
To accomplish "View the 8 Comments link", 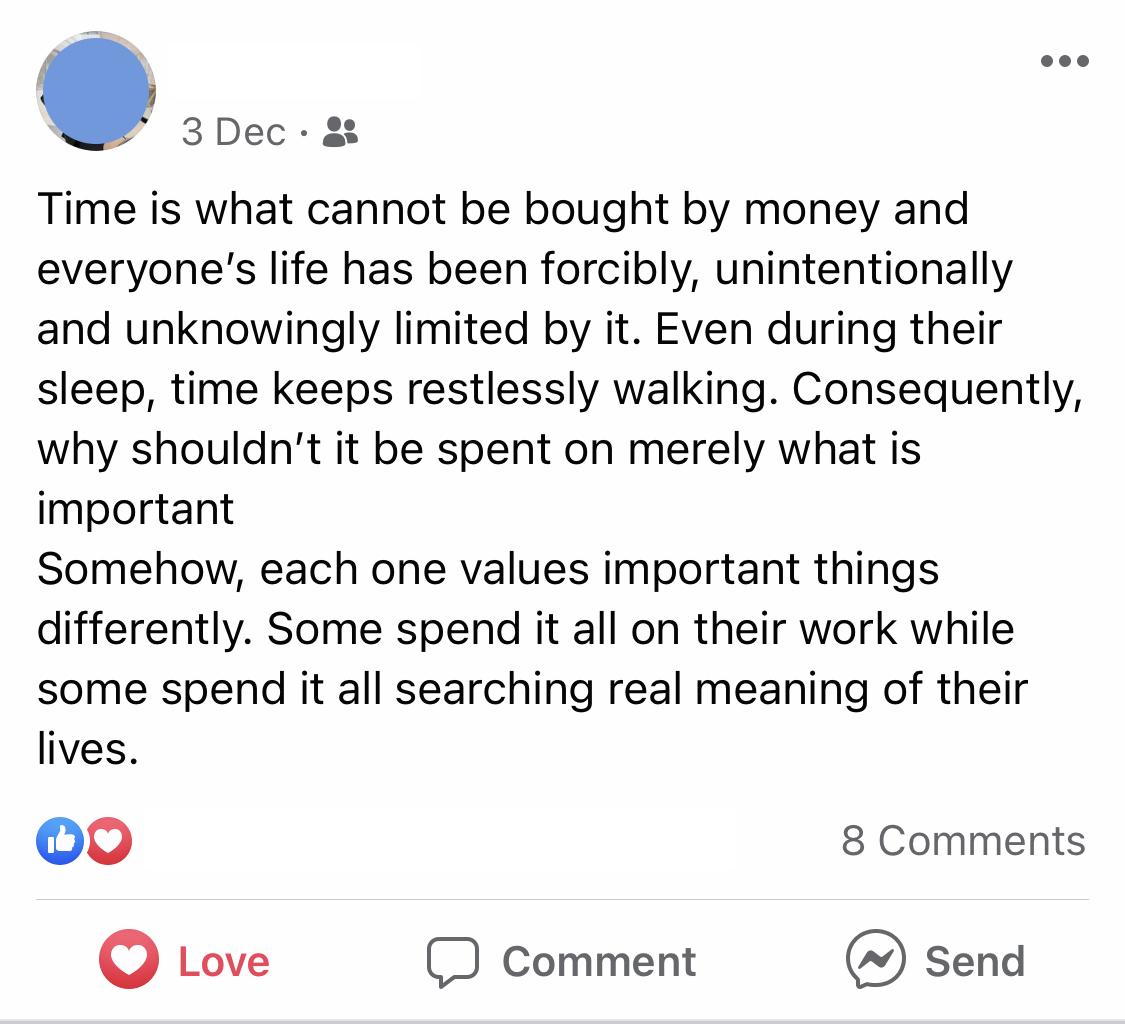I will pos(963,840).
